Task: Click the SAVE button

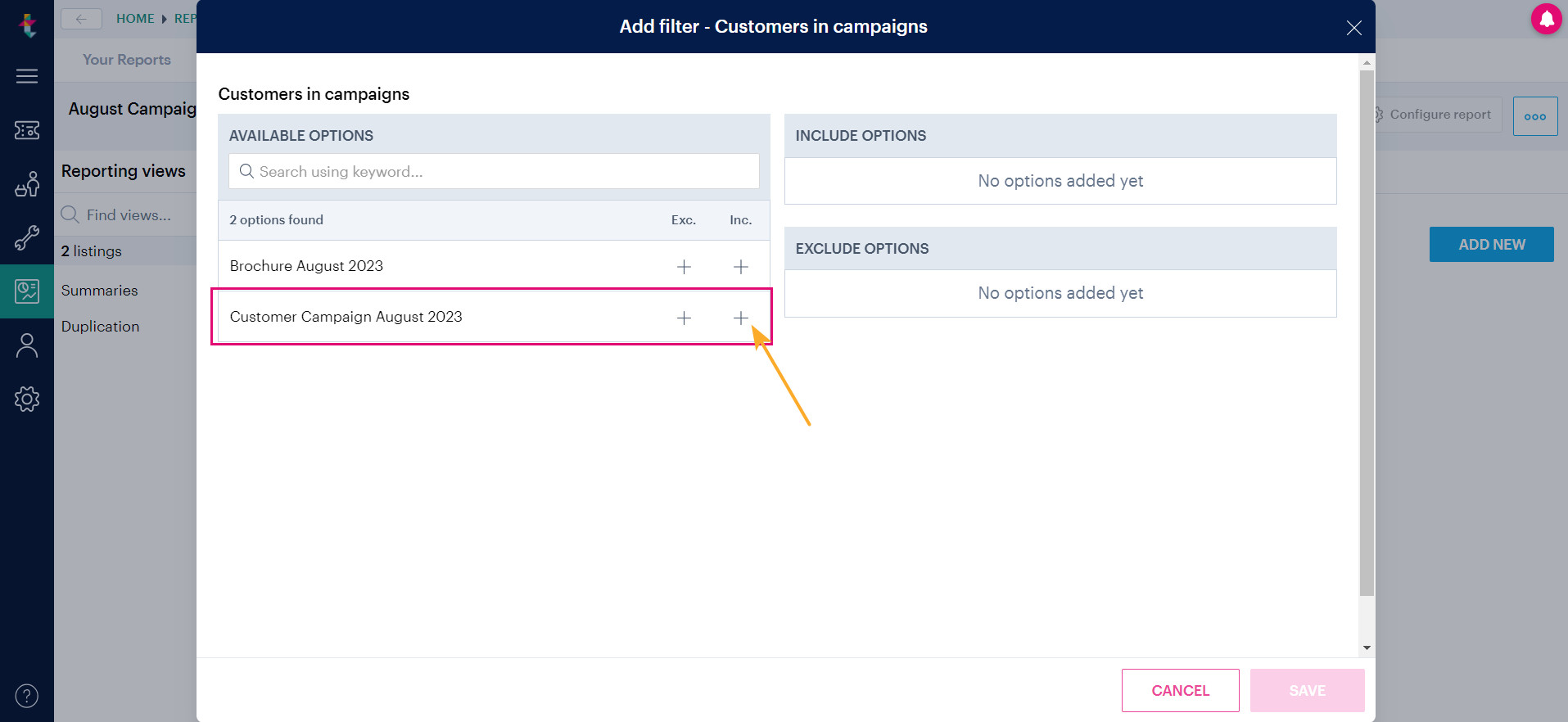Action: click(1307, 690)
